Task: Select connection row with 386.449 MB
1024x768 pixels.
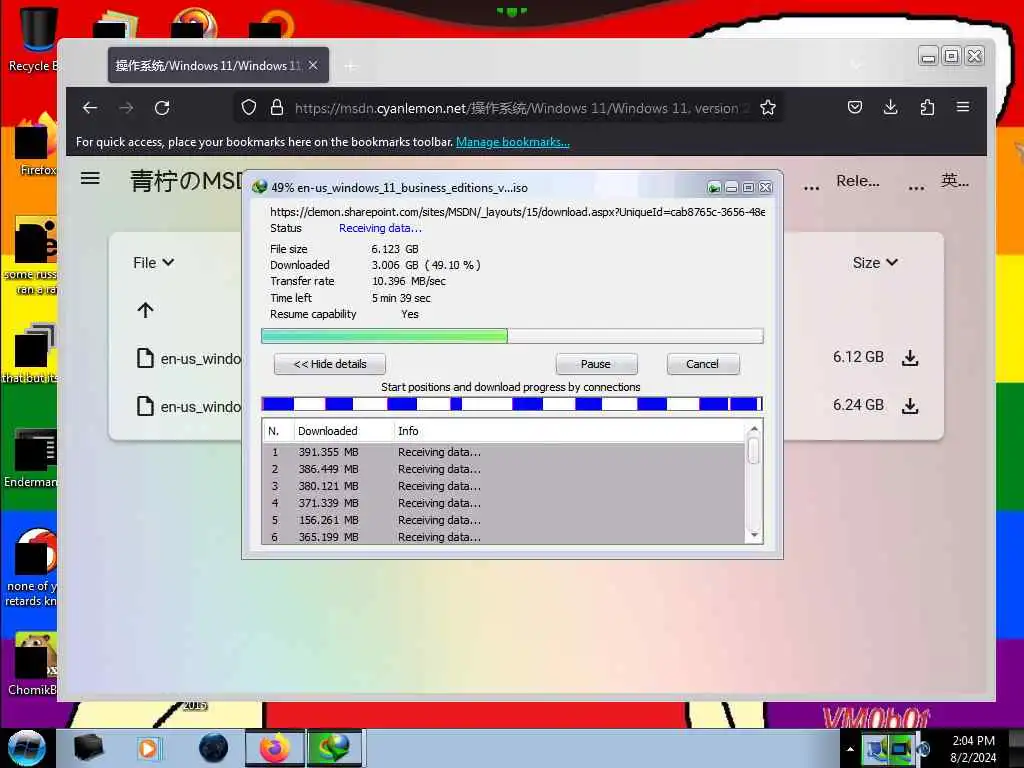Action: point(504,469)
